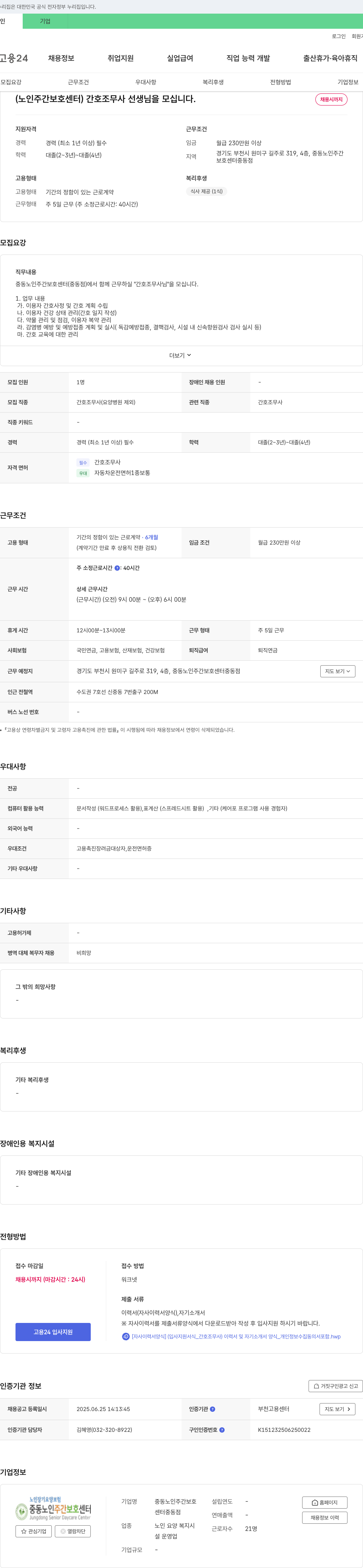The image size is (363, 1568).
Task: Click star icon on 관심기업 button
Action: tap(24, 1531)
